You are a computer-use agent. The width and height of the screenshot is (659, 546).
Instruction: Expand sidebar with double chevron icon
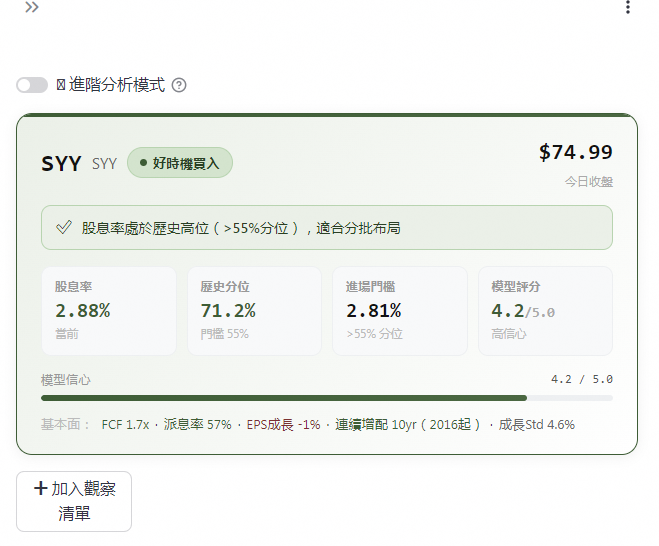point(32,7)
